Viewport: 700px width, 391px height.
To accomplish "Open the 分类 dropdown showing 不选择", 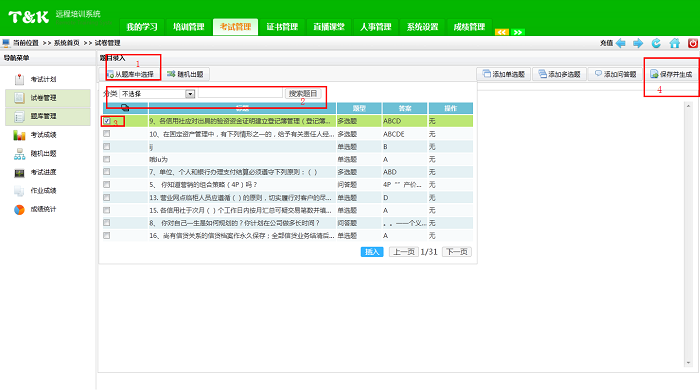I will [x=157, y=94].
